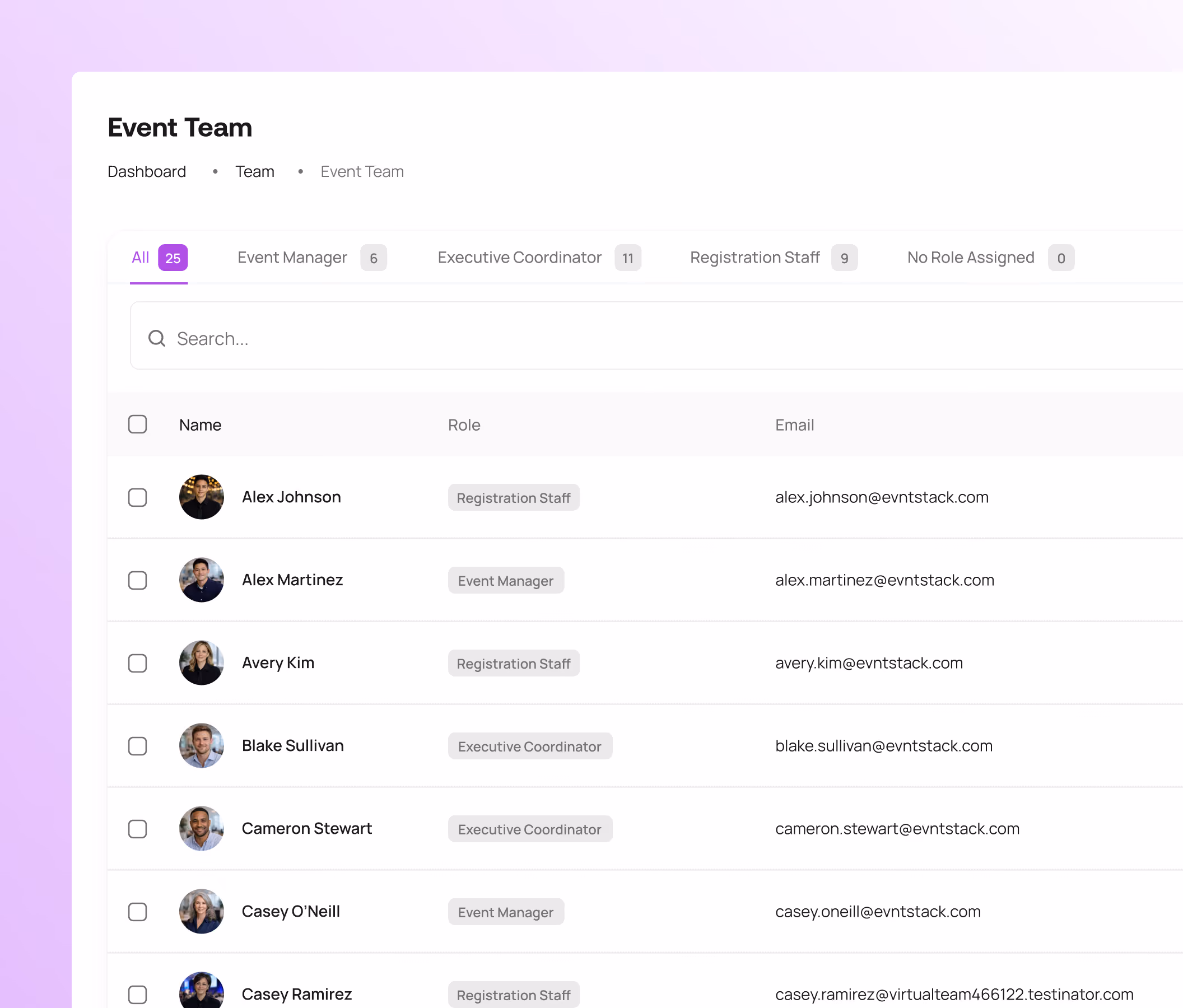The height and width of the screenshot is (1008, 1183).
Task: Click Blake Sullivan's Executive Coordinator badge
Action: (530, 746)
